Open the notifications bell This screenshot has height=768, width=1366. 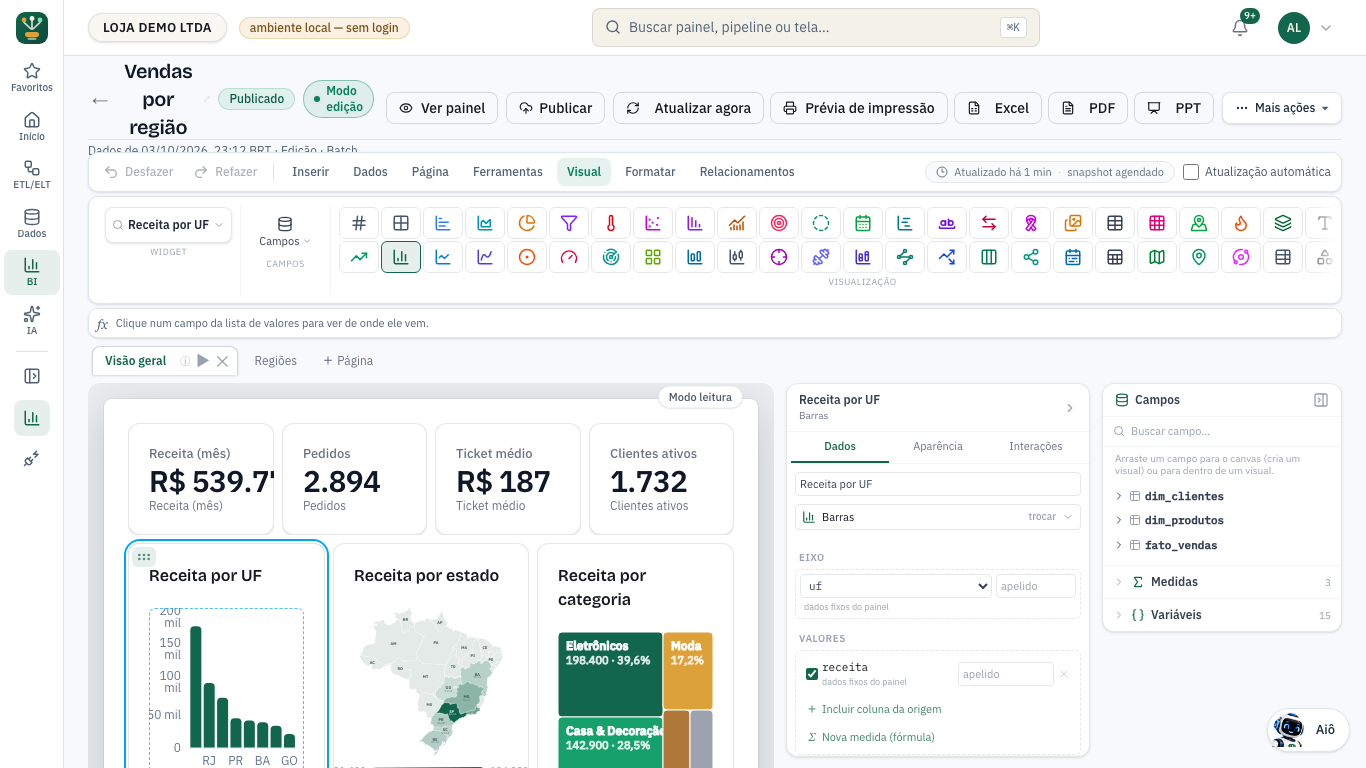(x=1240, y=28)
